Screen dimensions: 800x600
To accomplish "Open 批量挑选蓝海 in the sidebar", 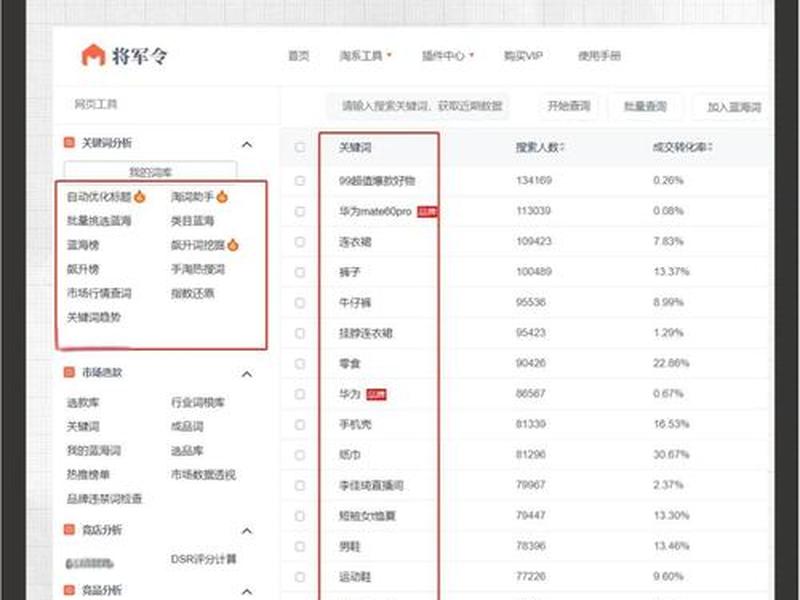I will 99,220.
